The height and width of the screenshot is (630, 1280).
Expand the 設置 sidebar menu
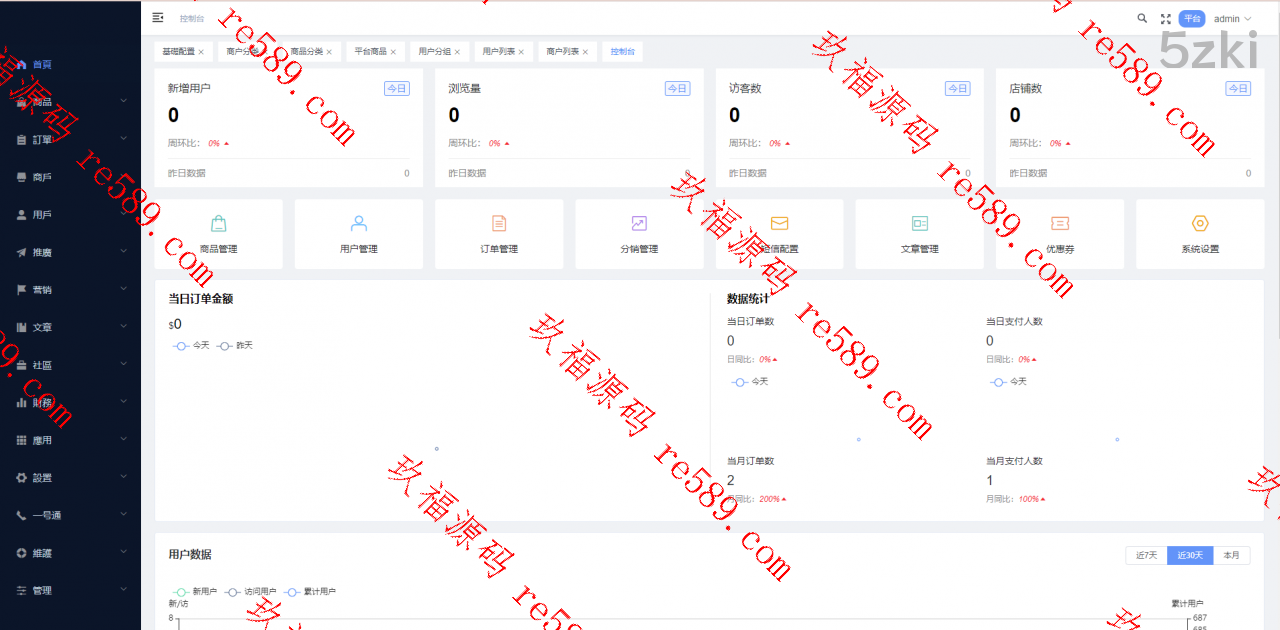point(70,478)
